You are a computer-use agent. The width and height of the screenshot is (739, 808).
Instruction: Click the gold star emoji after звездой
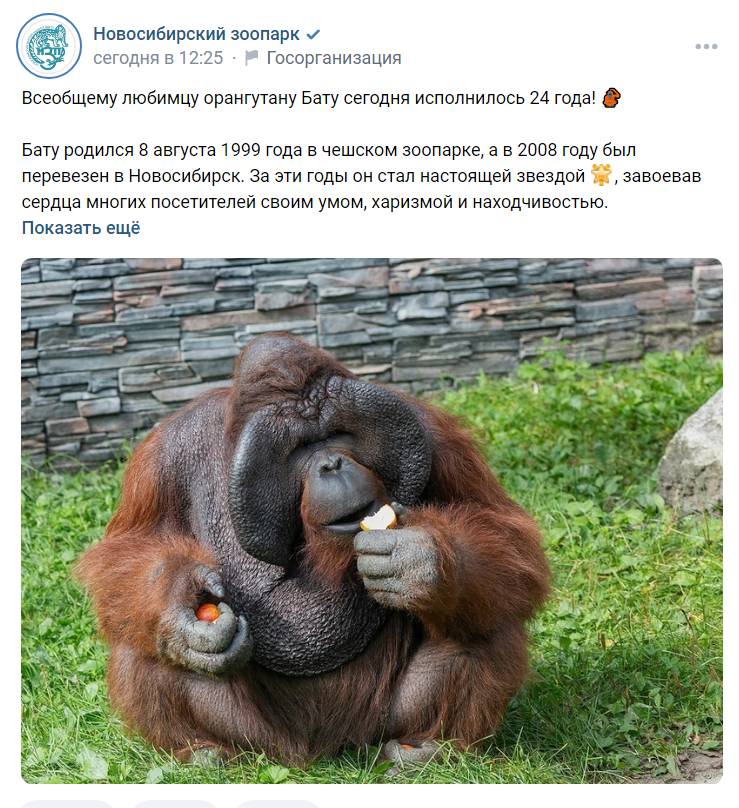coord(601,175)
